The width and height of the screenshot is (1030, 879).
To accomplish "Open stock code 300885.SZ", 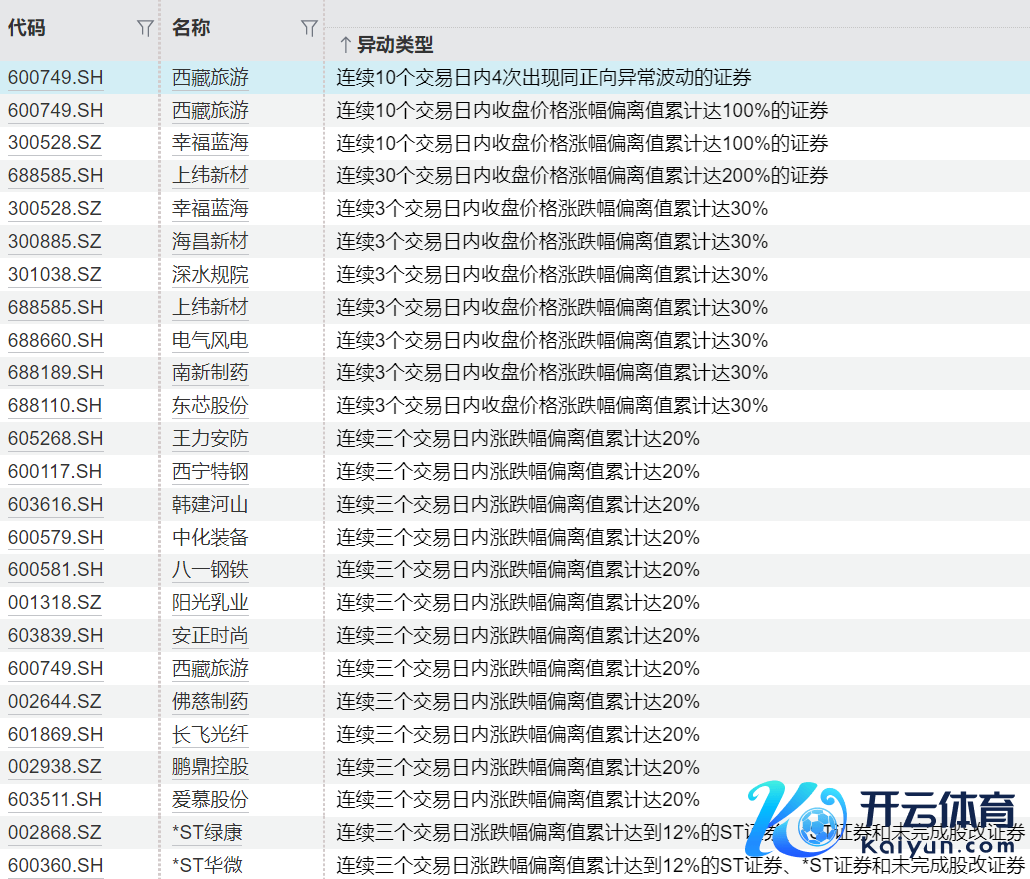I will [55, 241].
